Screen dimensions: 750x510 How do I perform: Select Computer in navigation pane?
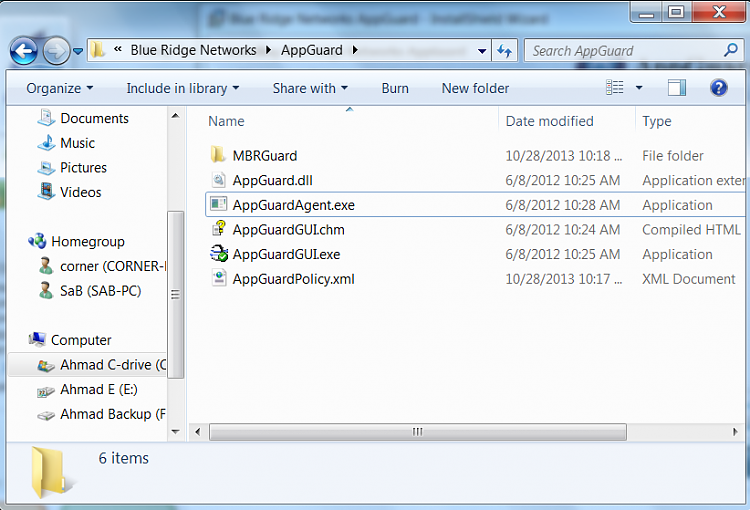[81, 340]
